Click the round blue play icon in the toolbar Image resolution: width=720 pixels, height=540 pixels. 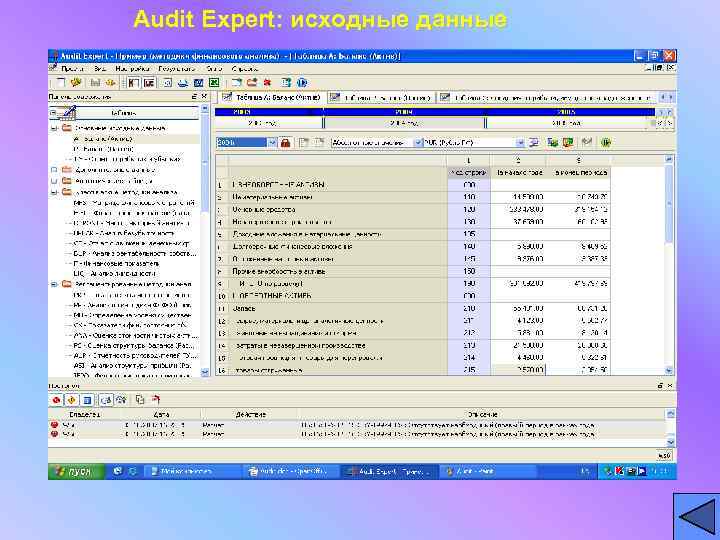302,83
